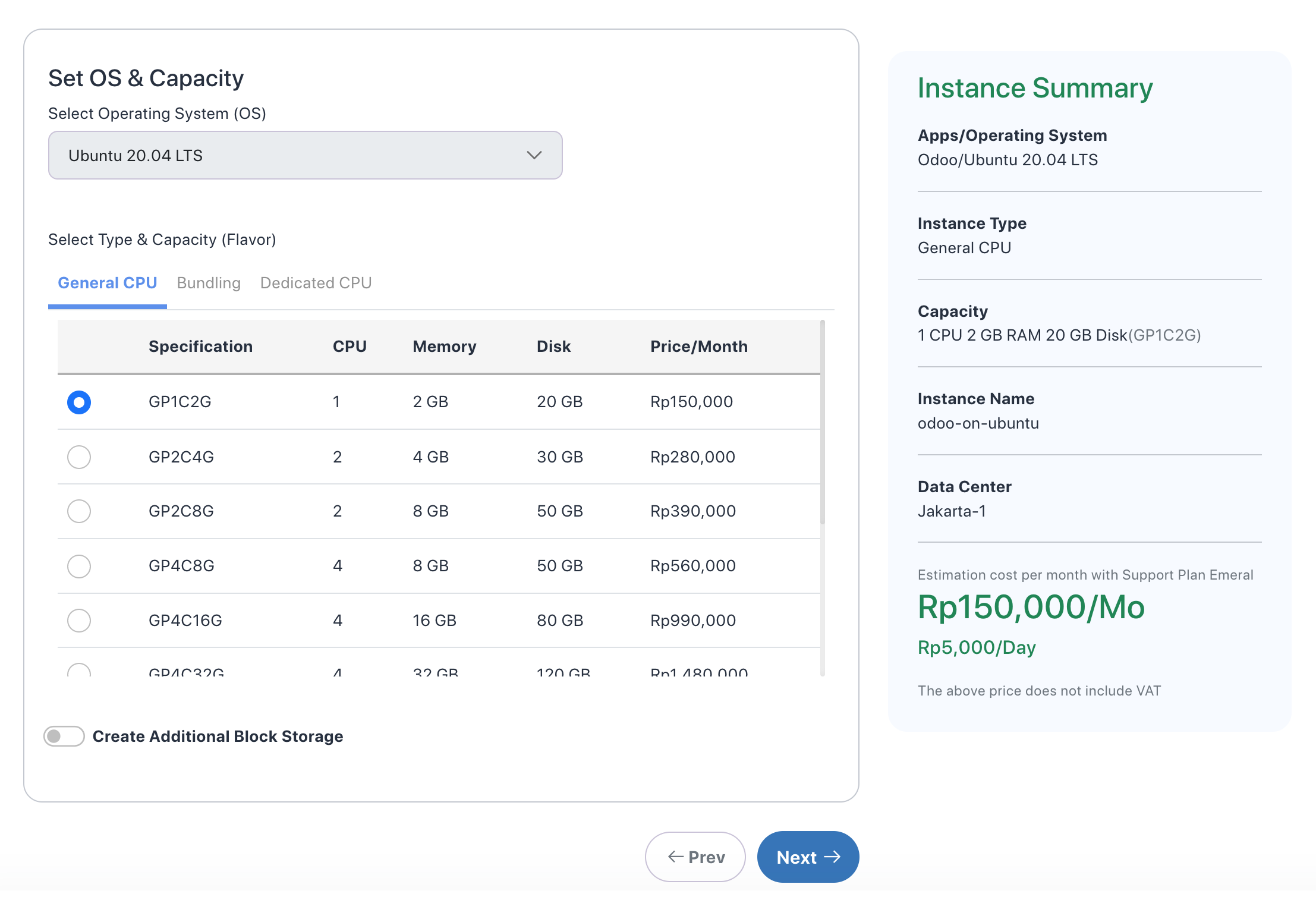The width and height of the screenshot is (1316, 900).
Task: Enable Create Additional Block Storage
Action: (63, 736)
